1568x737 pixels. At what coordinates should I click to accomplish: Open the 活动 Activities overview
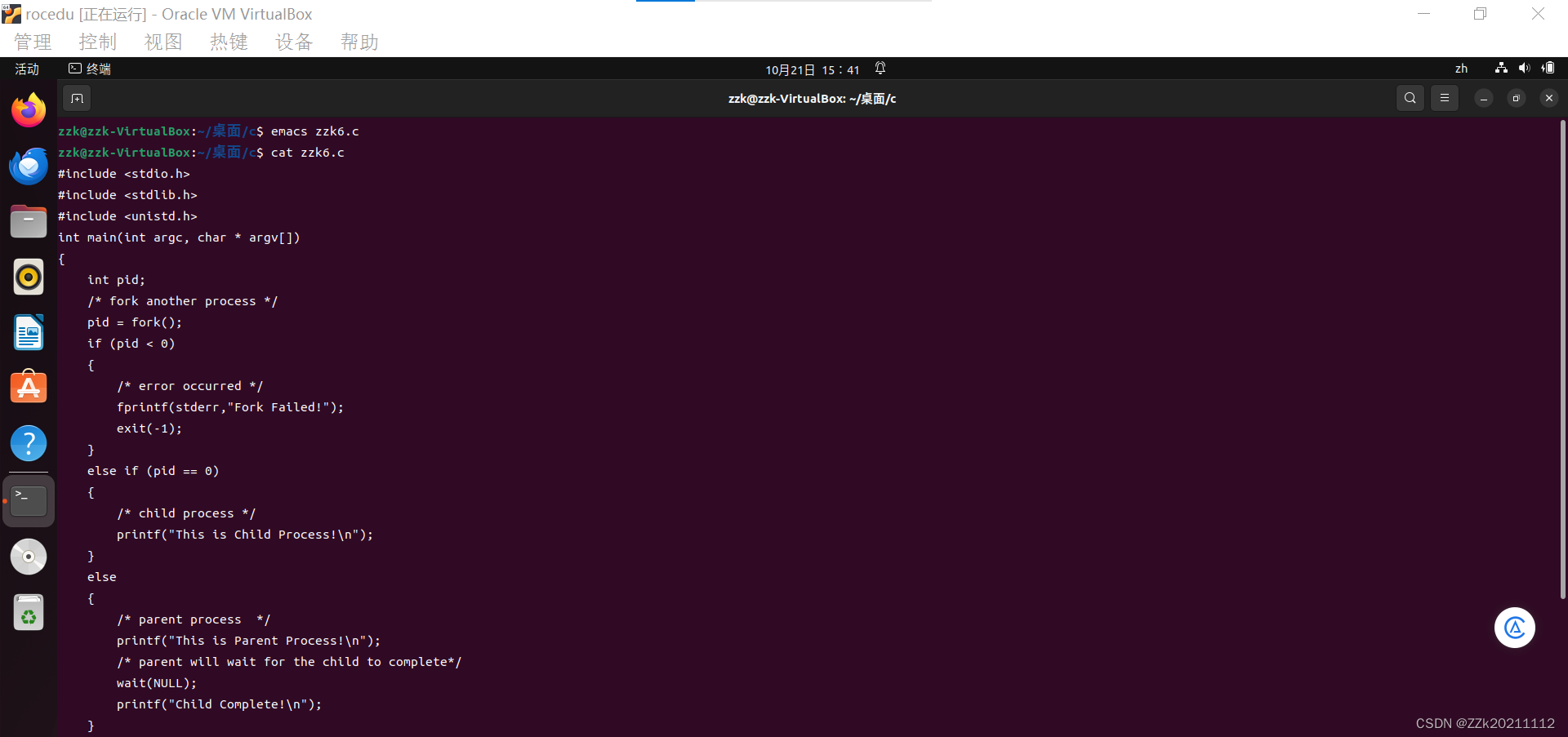tap(27, 69)
